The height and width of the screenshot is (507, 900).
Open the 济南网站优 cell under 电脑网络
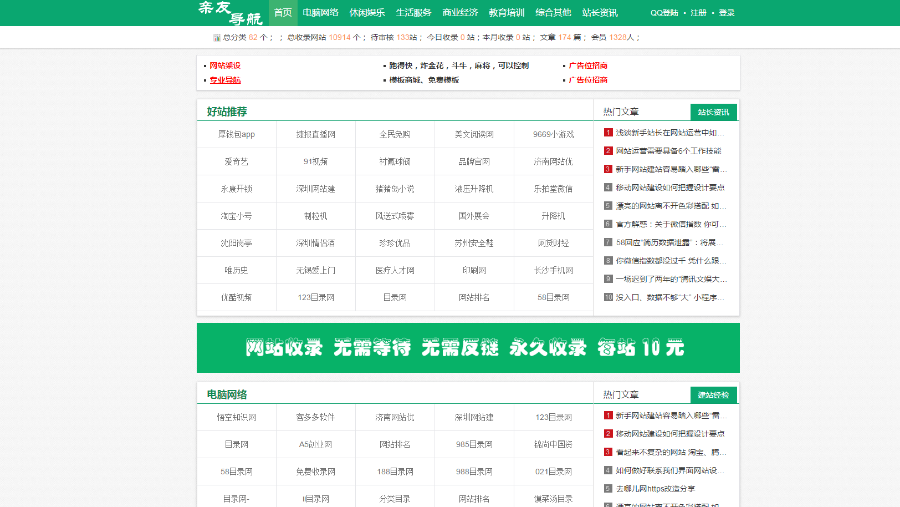click(x=395, y=417)
